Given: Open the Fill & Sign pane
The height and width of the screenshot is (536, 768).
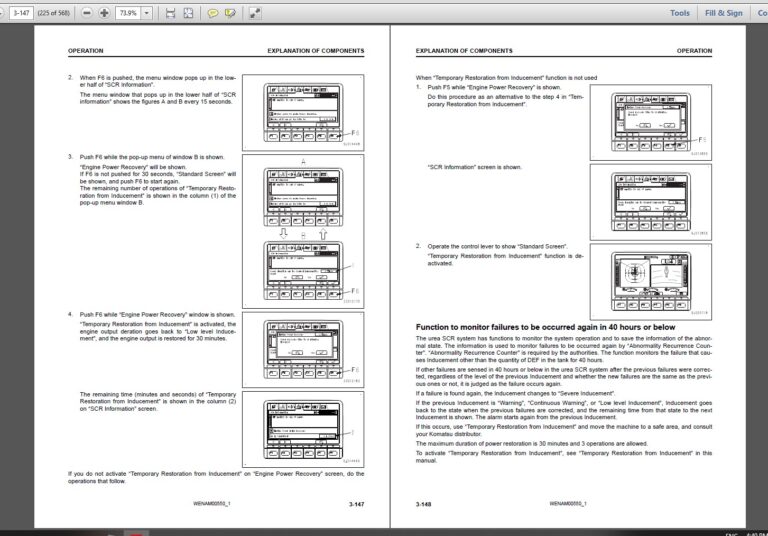Looking at the screenshot, I should click(x=723, y=13).
